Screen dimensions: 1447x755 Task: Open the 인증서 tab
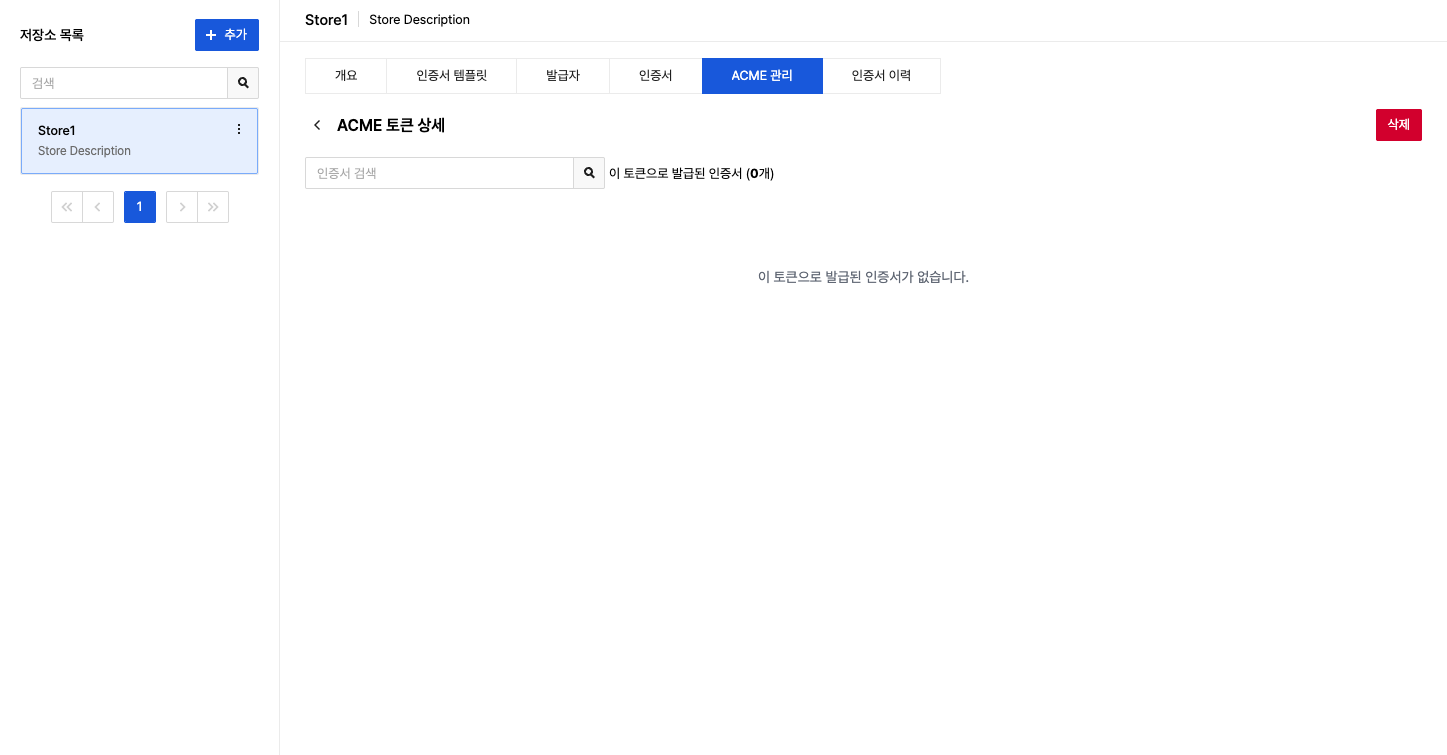pyautogui.click(x=656, y=76)
